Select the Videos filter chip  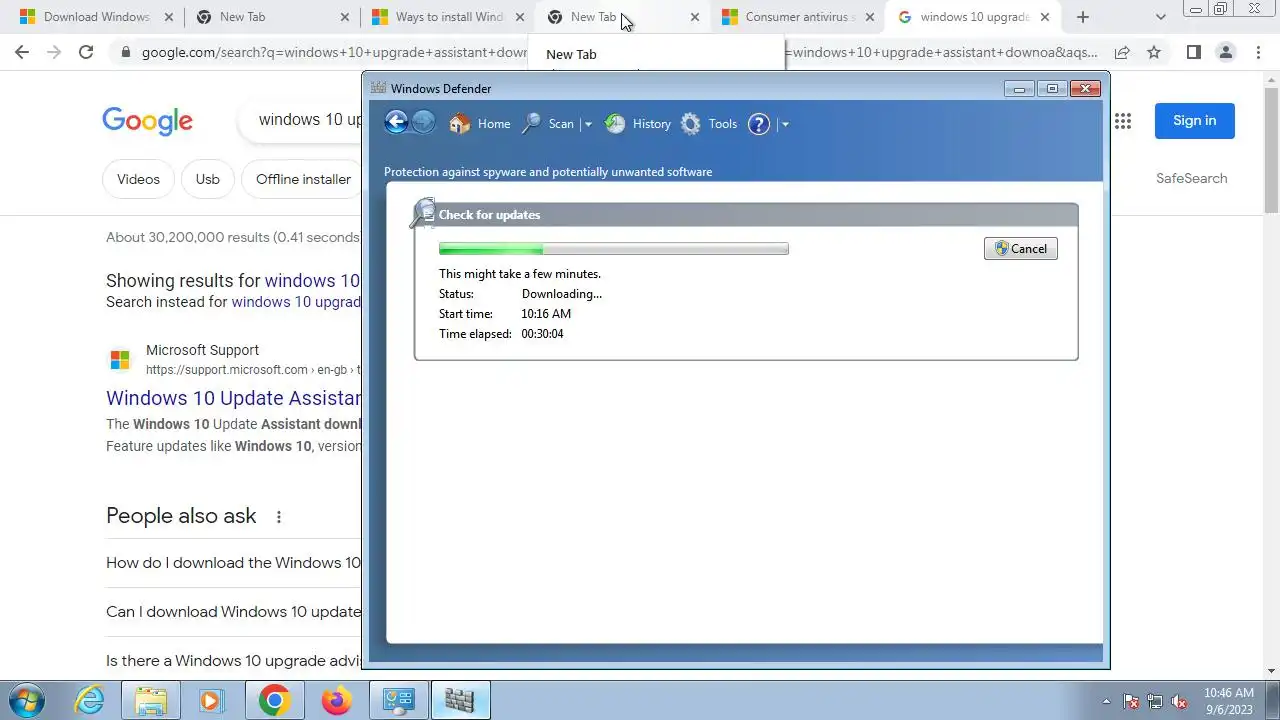pyautogui.click(x=138, y=179)
